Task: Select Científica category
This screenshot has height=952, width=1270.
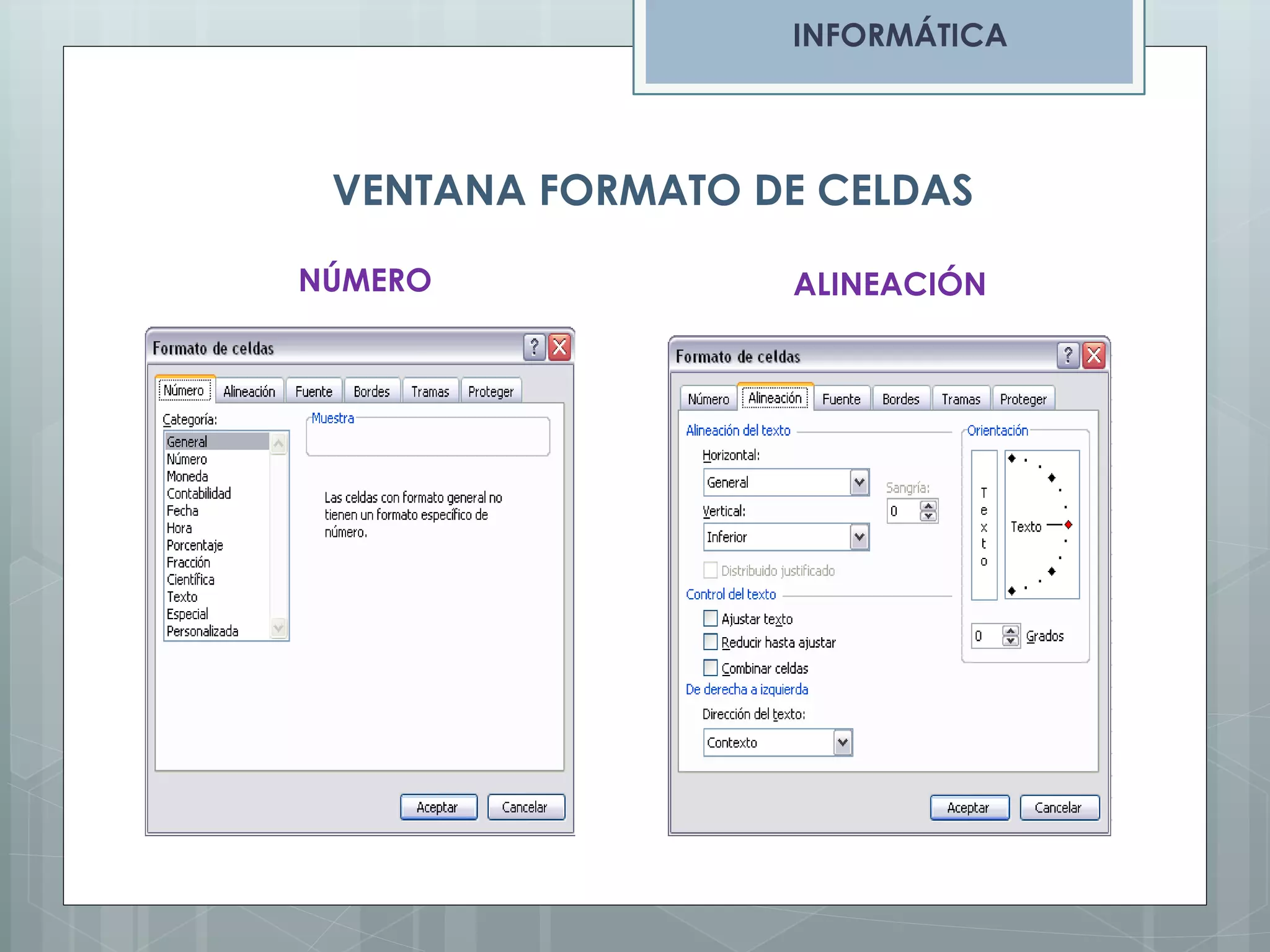Action: click(x=217, y=580)
